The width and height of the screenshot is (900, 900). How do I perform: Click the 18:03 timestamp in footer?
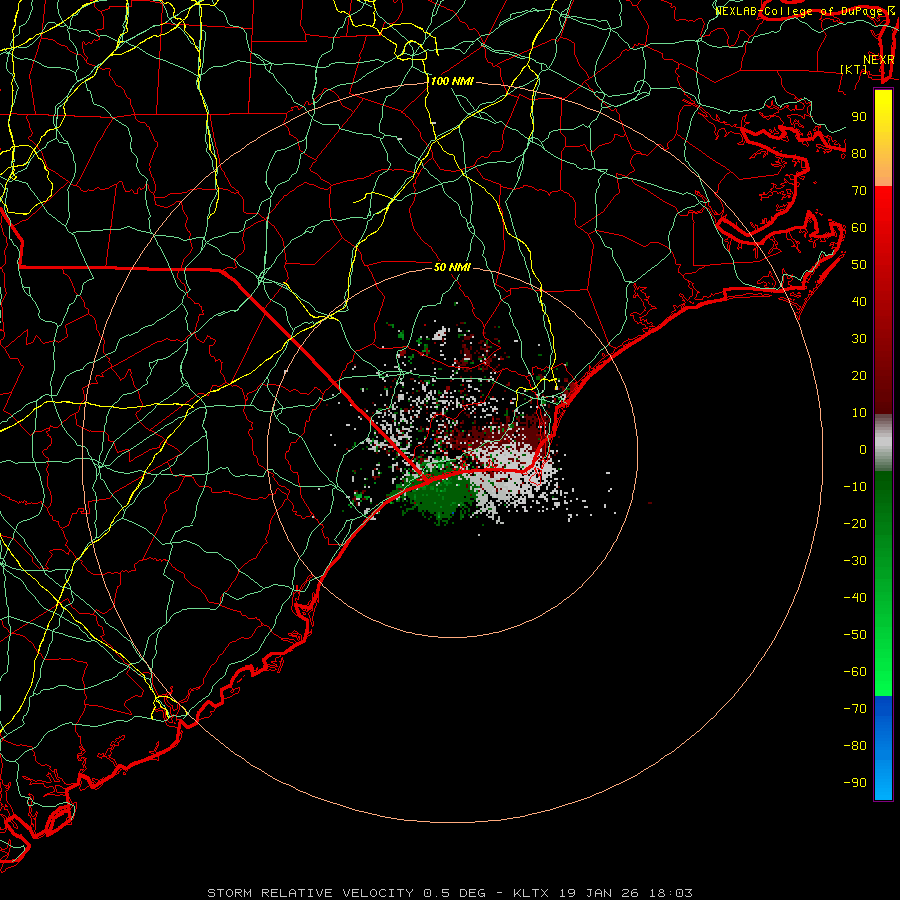[x=670, y=893]
